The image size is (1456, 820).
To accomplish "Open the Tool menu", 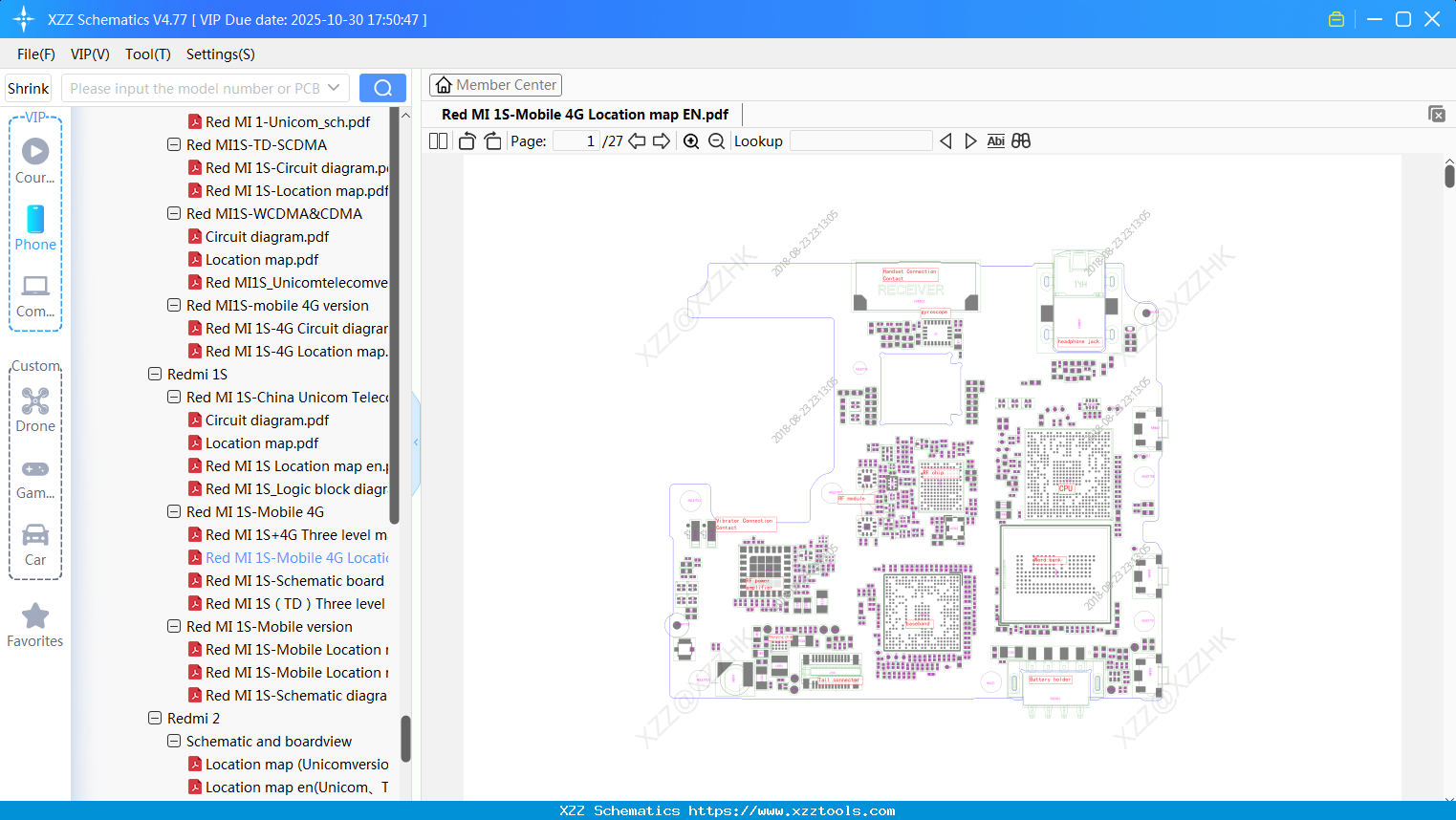I will click(147, 54).
